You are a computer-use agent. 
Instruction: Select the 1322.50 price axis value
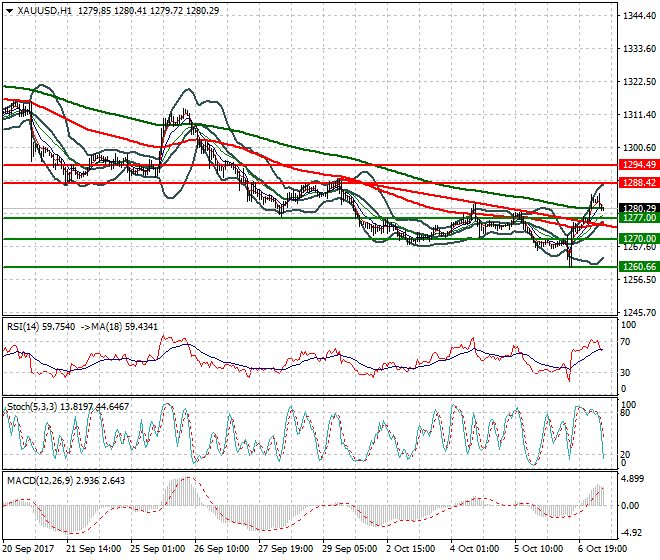(x=639, y=81)
